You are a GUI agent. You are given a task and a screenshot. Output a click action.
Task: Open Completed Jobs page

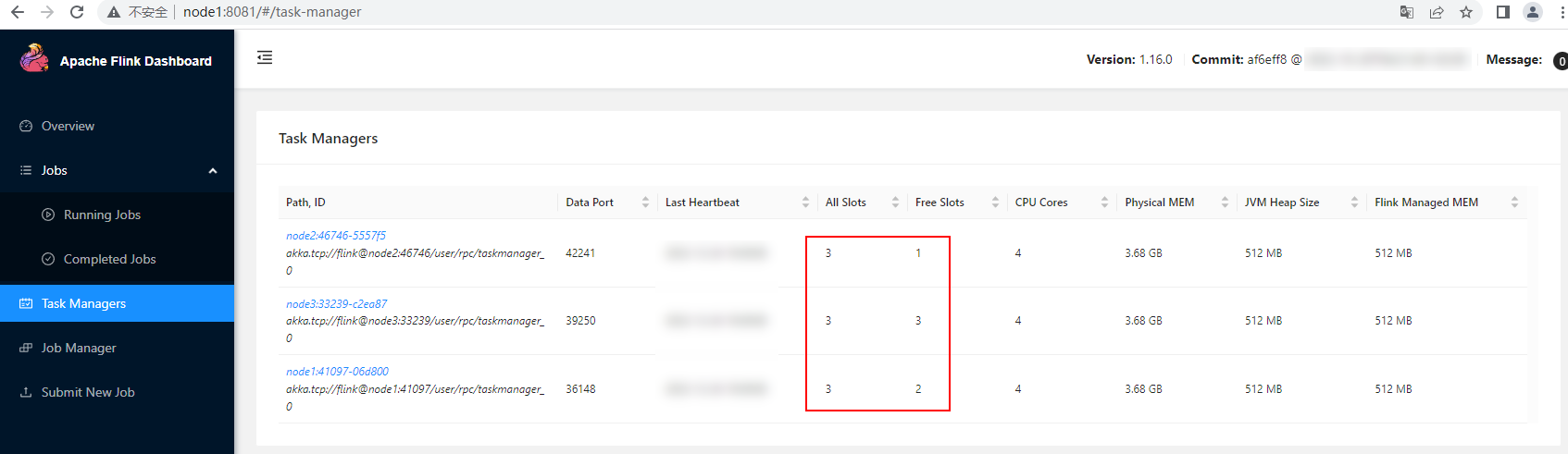(x=117, y=259)
